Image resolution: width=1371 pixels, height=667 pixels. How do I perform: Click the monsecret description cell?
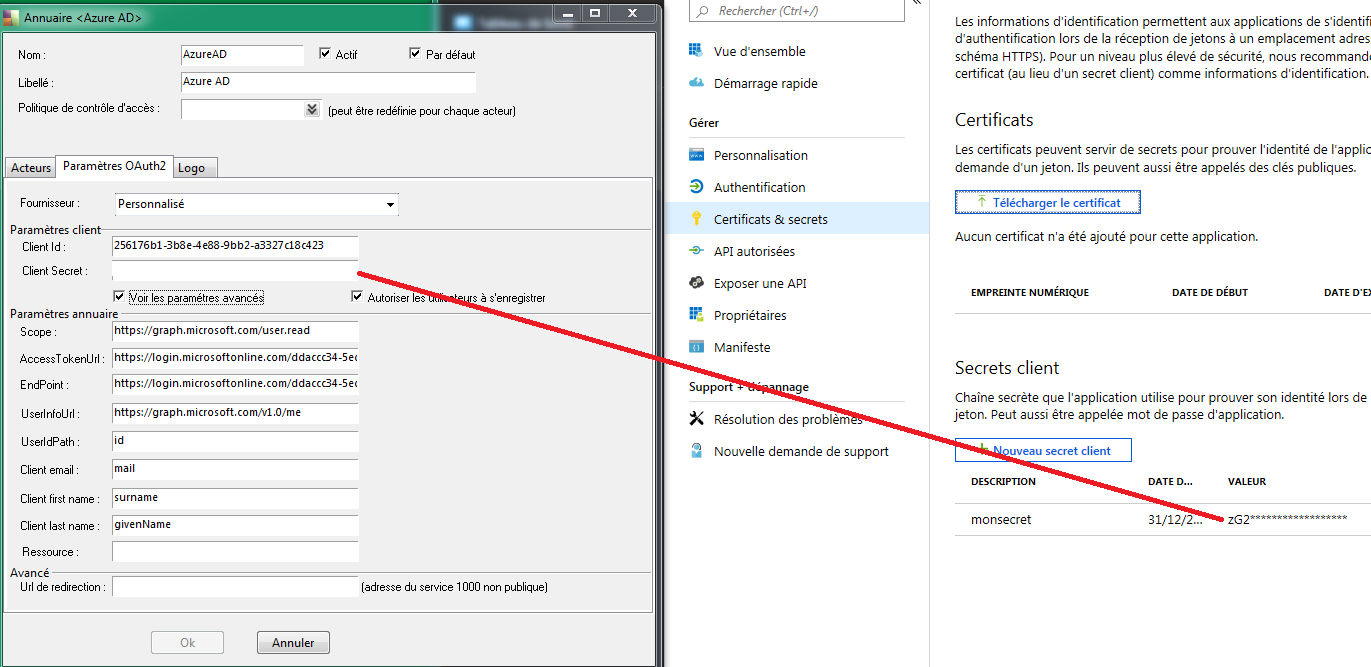coord(1001,520)
